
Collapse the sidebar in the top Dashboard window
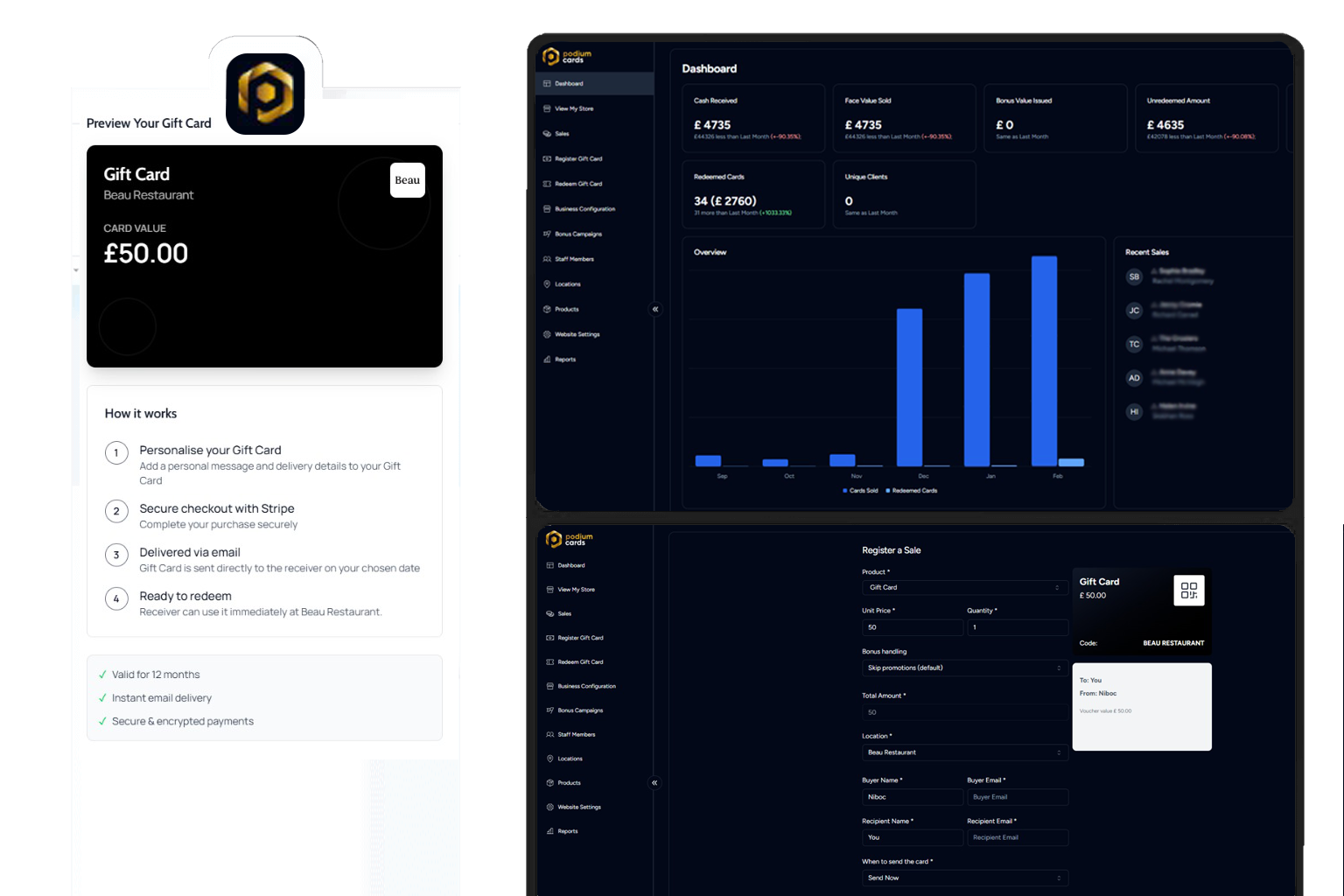click(x=655, y=309)
